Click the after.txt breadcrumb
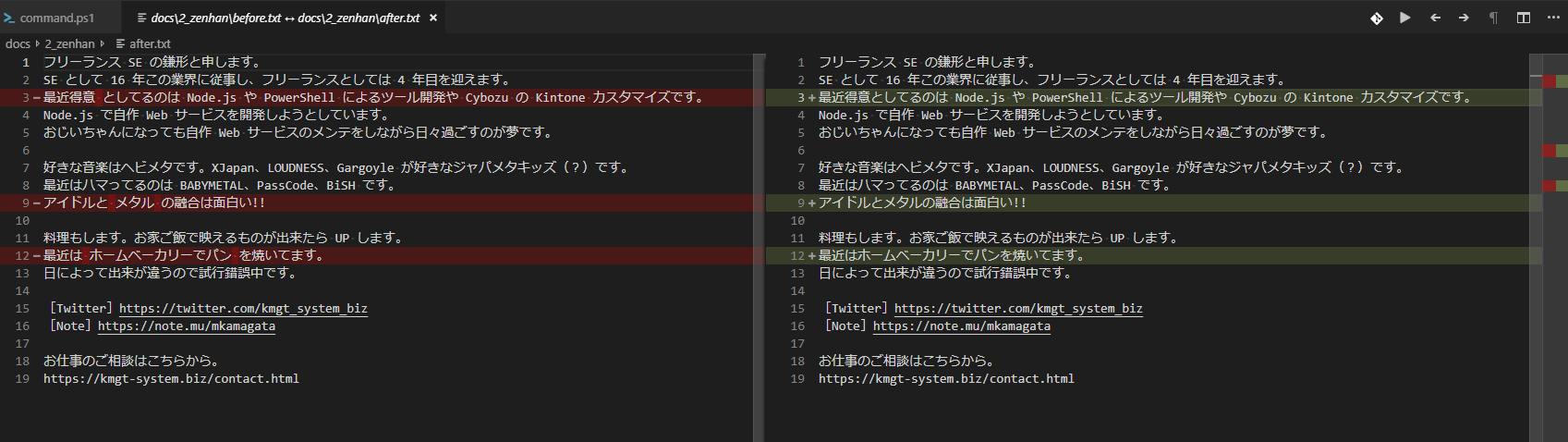The image size is (1568, 442). point(150,43)
